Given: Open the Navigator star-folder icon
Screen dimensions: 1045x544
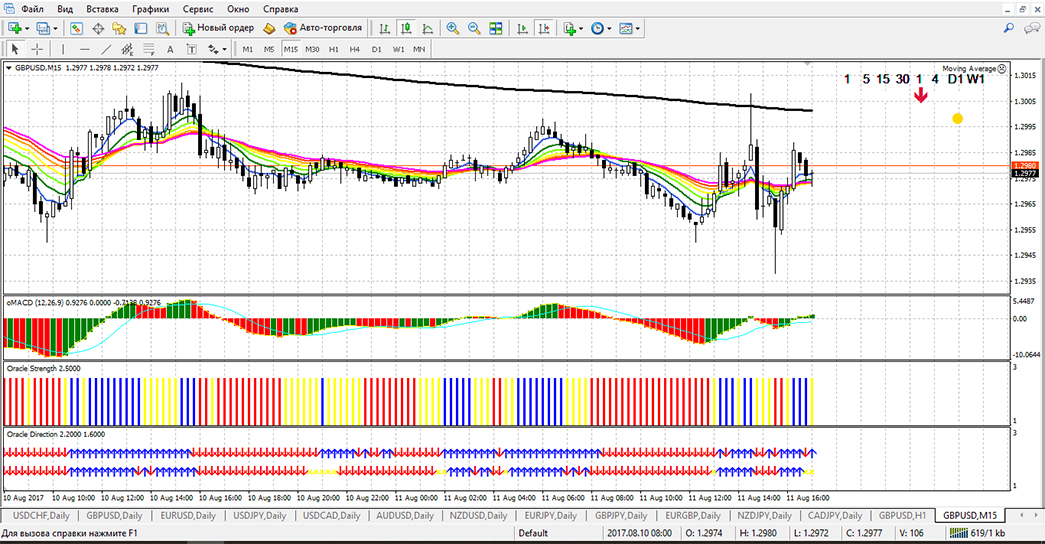Looking at the screenshot, I should click(x=119, y=28).
